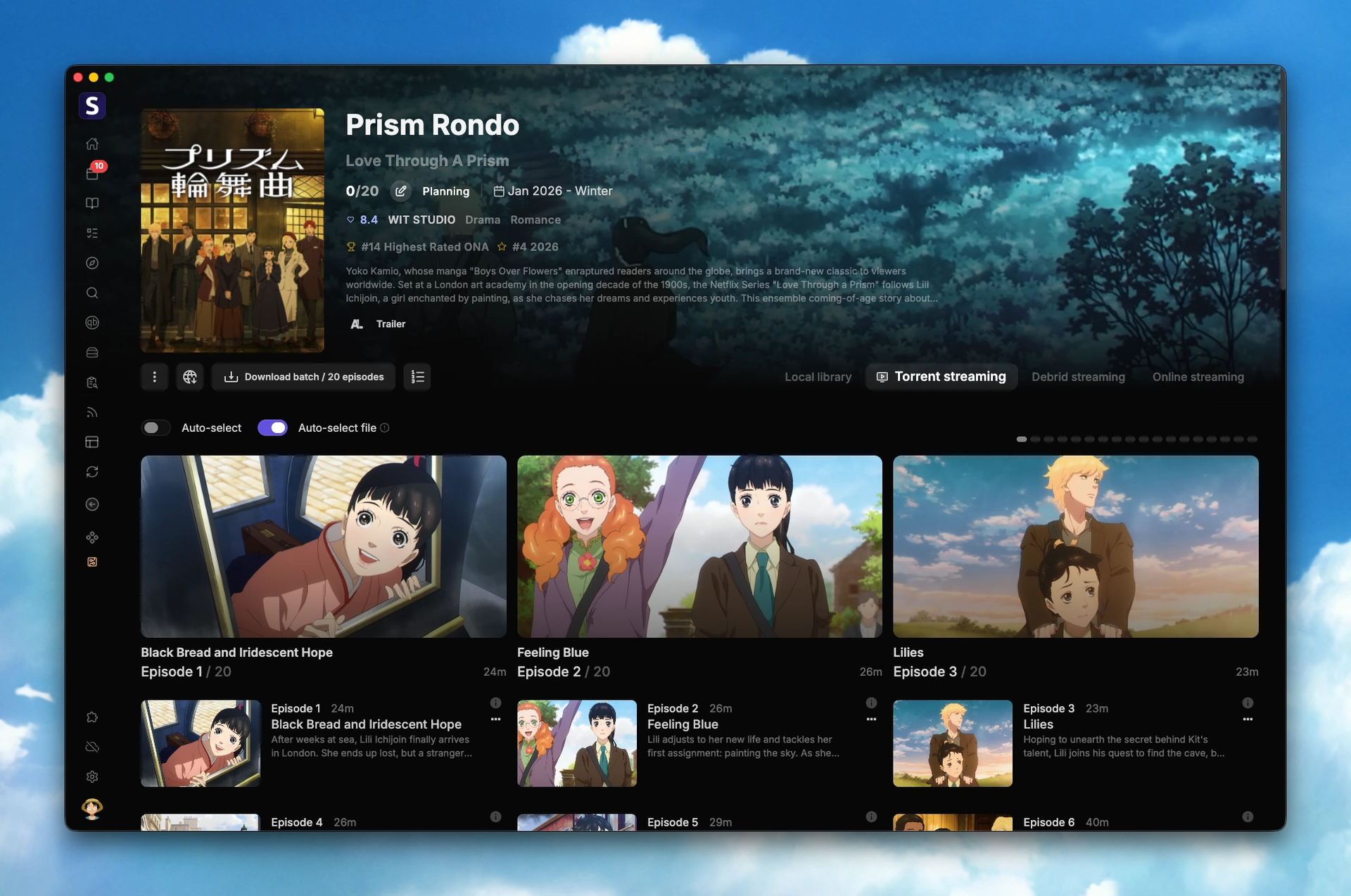Viewport: 1351px width, 896px height.
Task: Click the info icon on Episode 2 row
Action: point(872,703)
